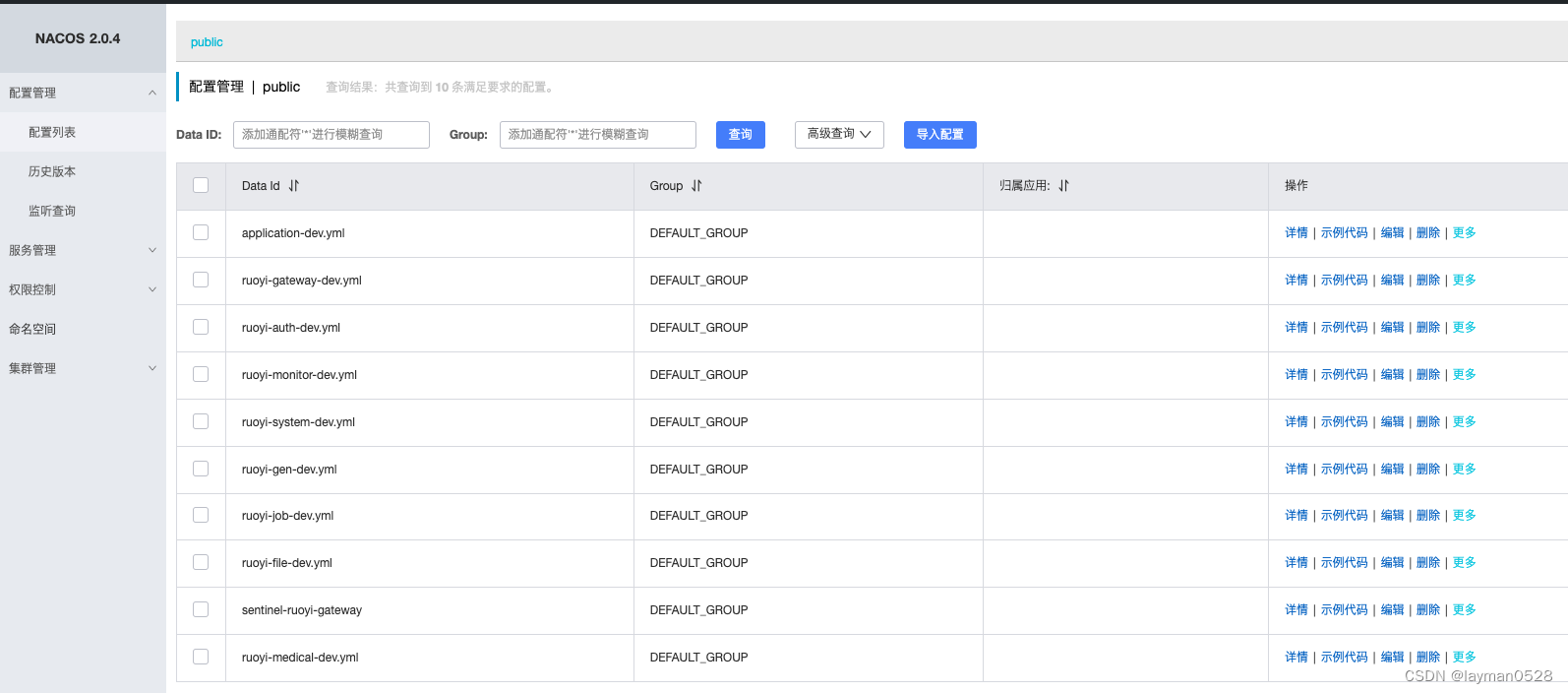Check the ruoyi-auth-dev.yml row checkbox
The width and height of the screenshot is (1568, 693).
[201, 327]
